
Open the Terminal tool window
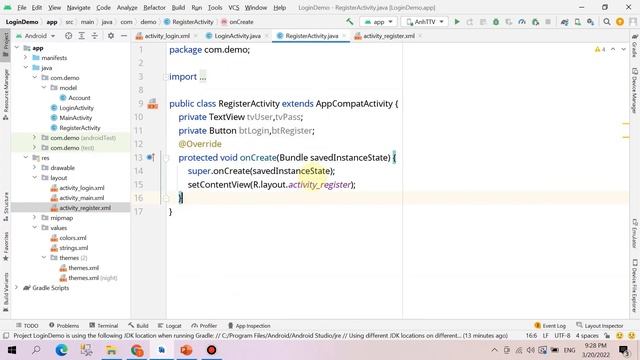pyautogui.click(x=104, y=325)
